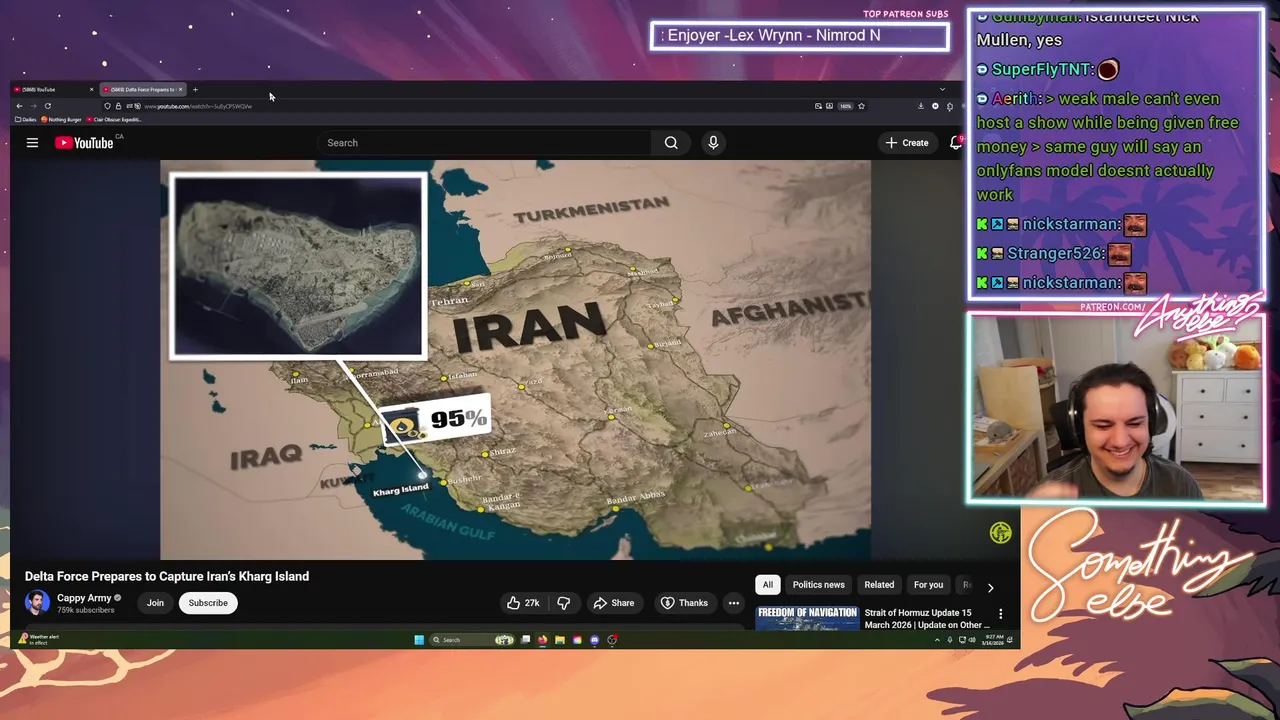This screenshot has height=720, width=1280.
Task: Click the video title Delta Force Prepares
Action: [x=167, y=576]
